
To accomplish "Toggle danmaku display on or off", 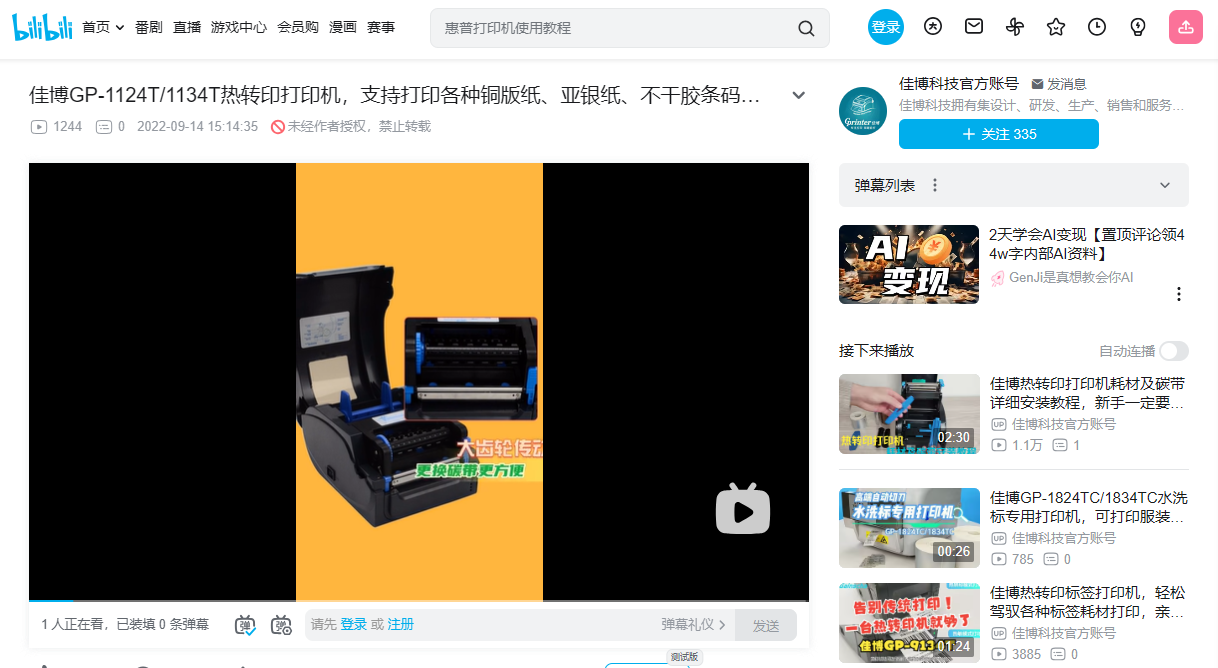I will (x=245, y=625).
